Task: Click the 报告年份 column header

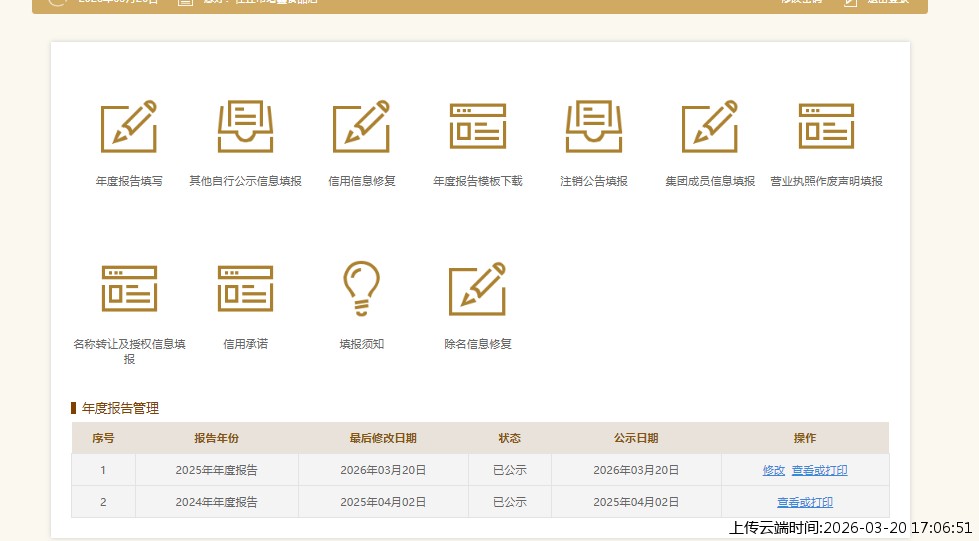Action: pos(217,439)
